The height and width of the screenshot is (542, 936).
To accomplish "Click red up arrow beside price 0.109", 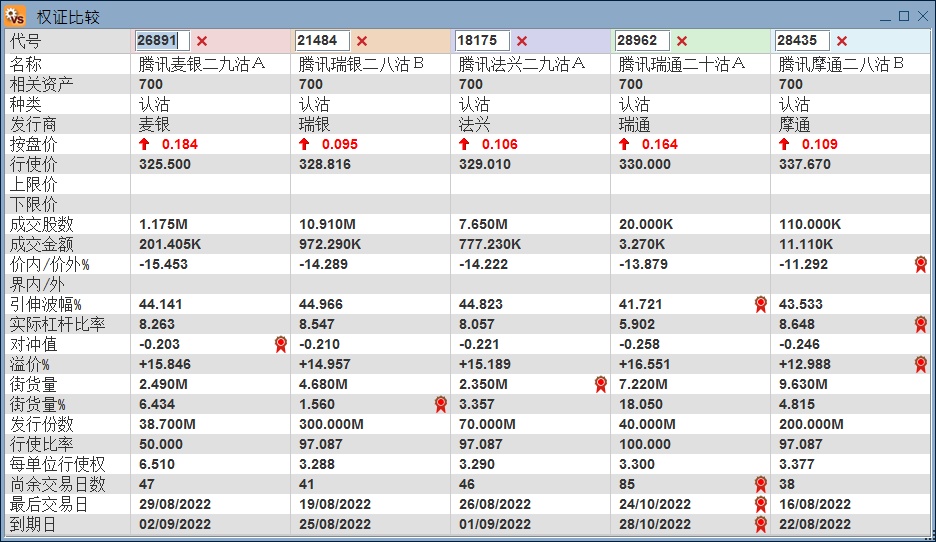I will pos(784,144).
